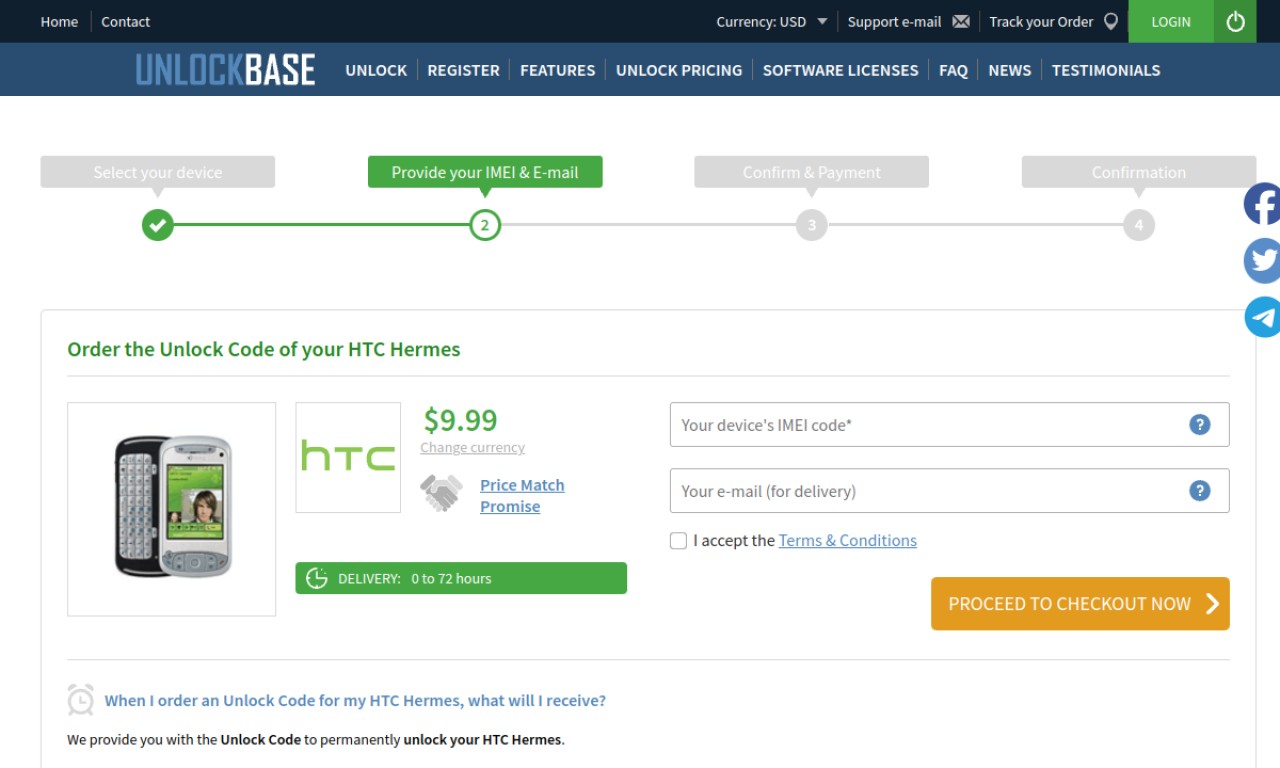Click the Track your Order location pin icon
The width and height of the screenshot is (1280, 768).
(x=1111, y=21)
